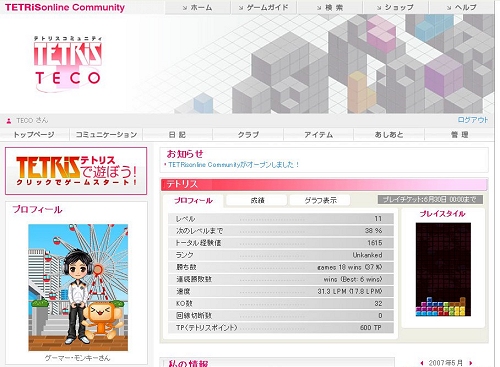Open the ホーム top navigation item
The height and width of the screenshot is (367, 500).
tap(197, 7)
